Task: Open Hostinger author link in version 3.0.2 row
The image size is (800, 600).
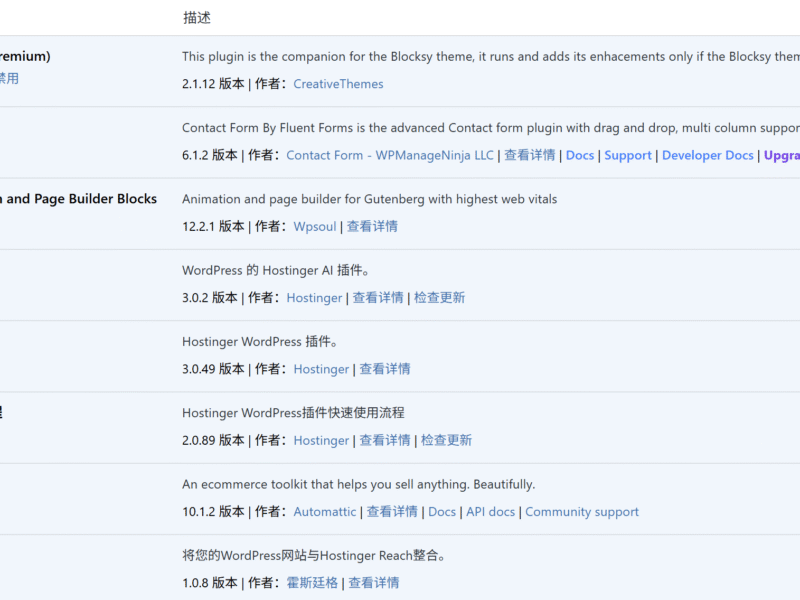Action: [314, 297]
